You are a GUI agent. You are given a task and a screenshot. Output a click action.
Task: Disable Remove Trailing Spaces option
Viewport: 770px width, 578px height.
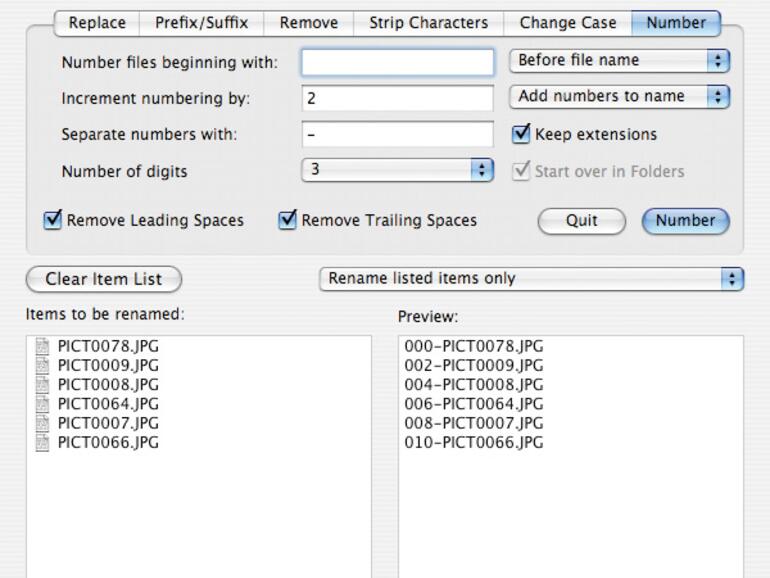(288, 220)
